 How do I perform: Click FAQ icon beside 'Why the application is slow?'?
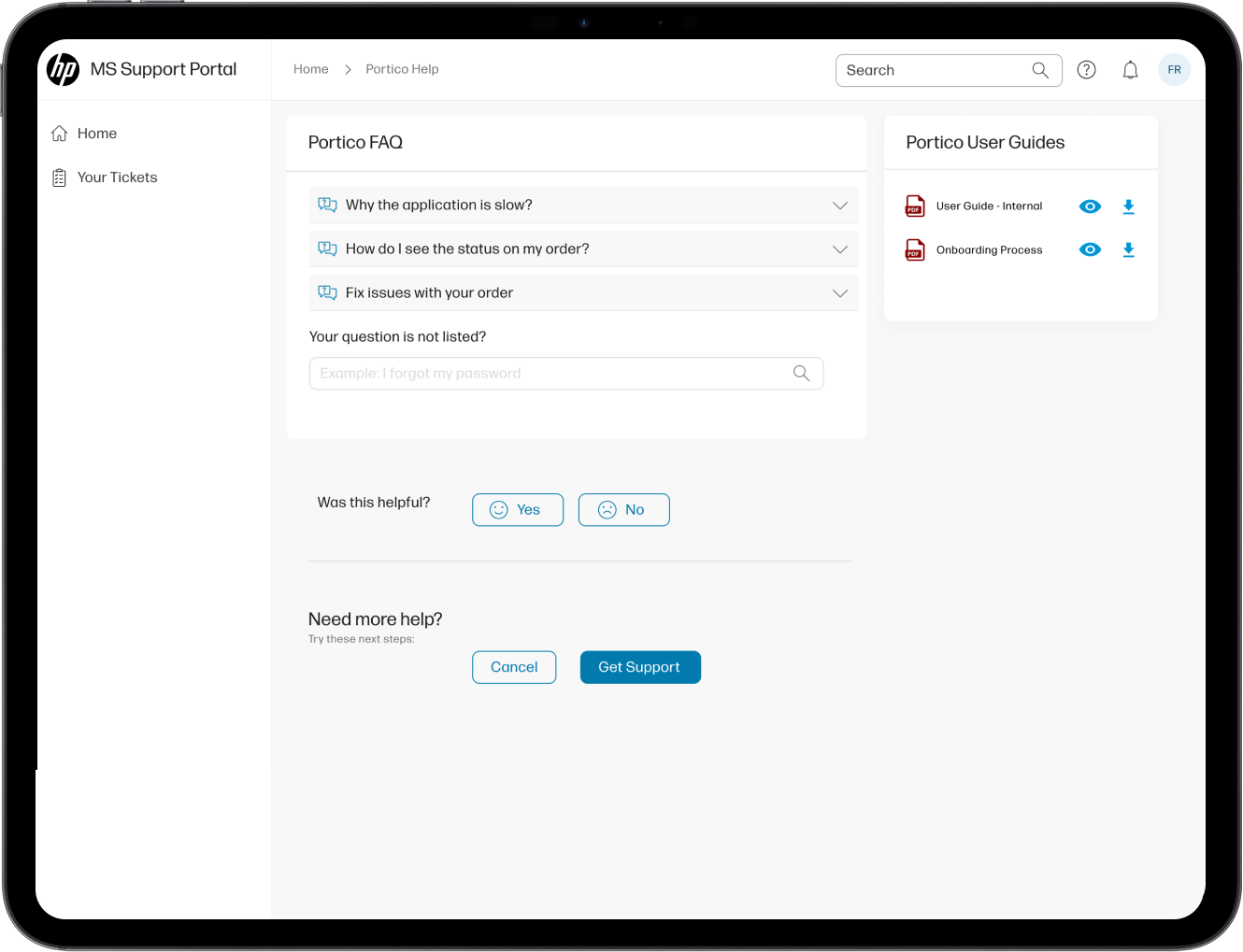327,205
